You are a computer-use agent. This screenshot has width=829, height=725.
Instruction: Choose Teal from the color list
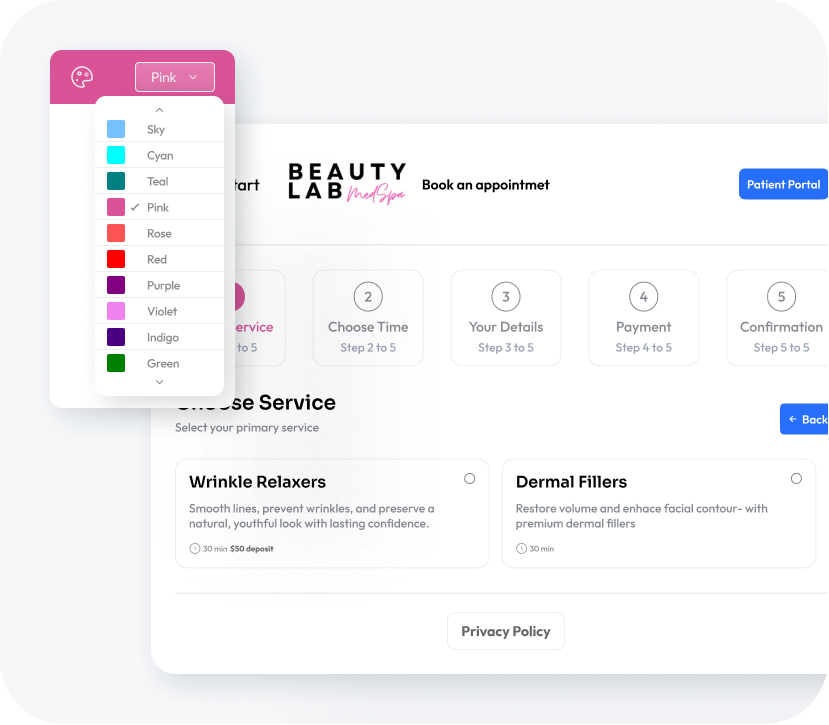tap(158, 181)
